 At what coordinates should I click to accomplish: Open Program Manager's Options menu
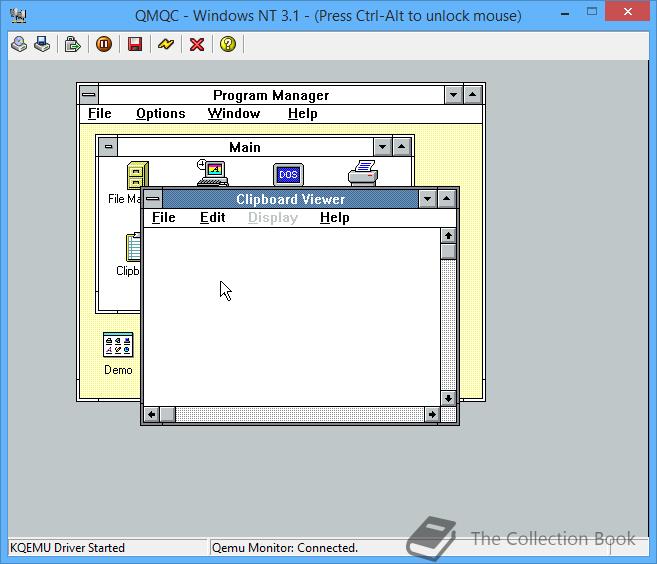160,114
